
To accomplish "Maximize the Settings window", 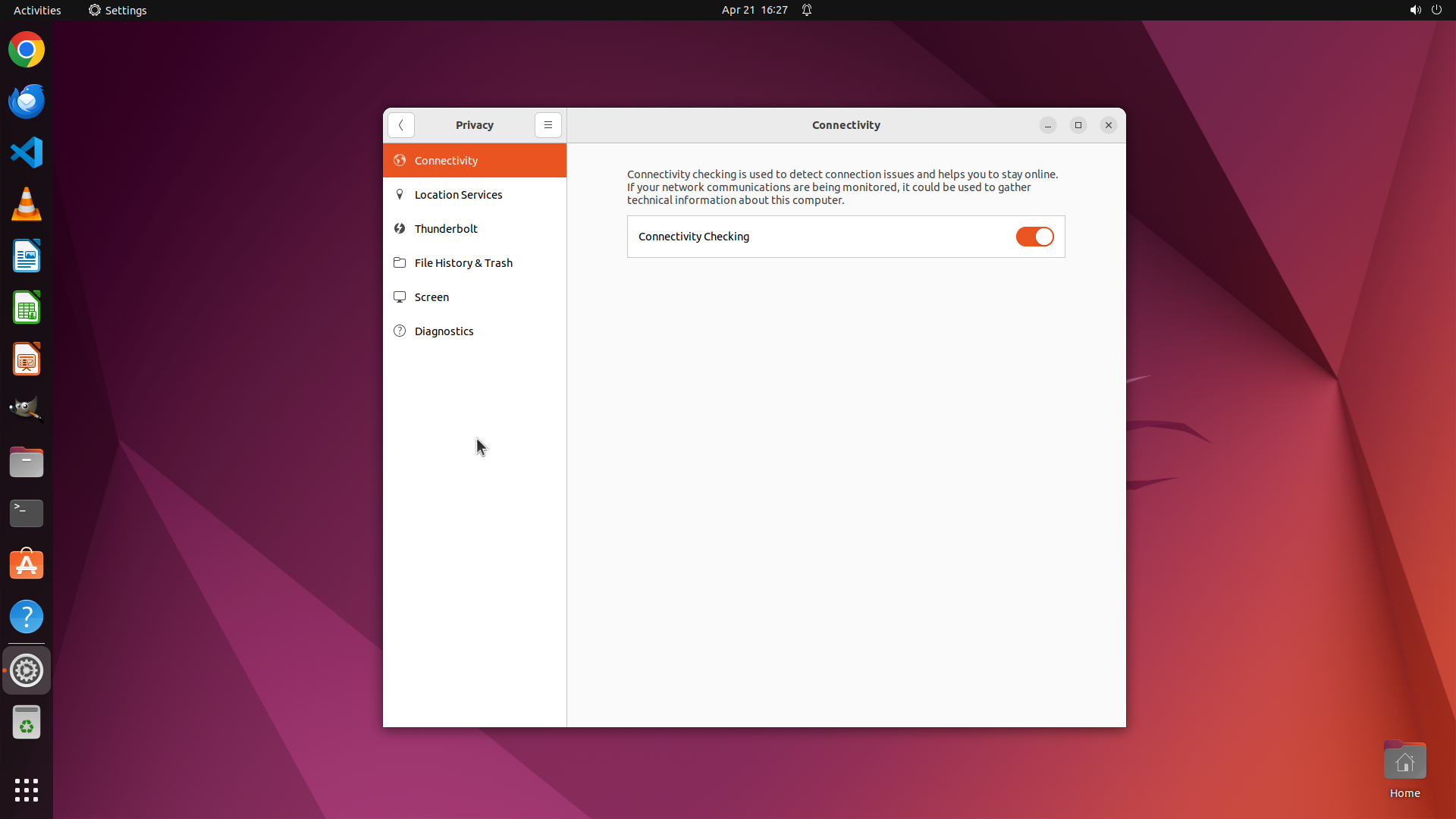I will click(x=1078, y=125).
